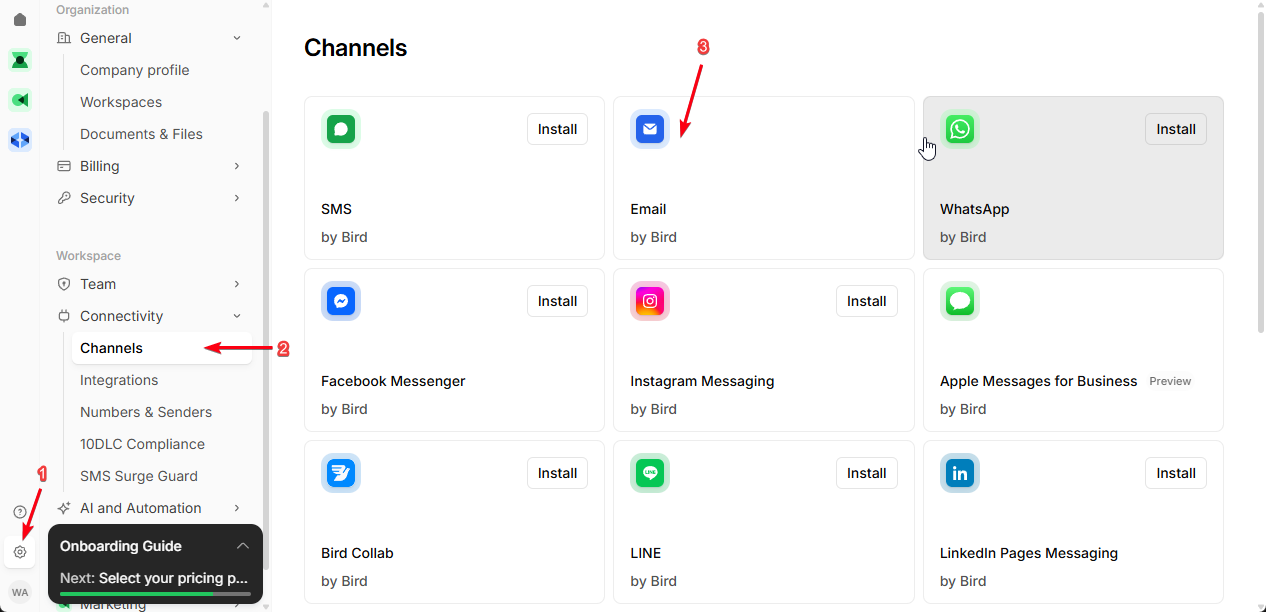Open Documents & Files settings

[141, 134]
